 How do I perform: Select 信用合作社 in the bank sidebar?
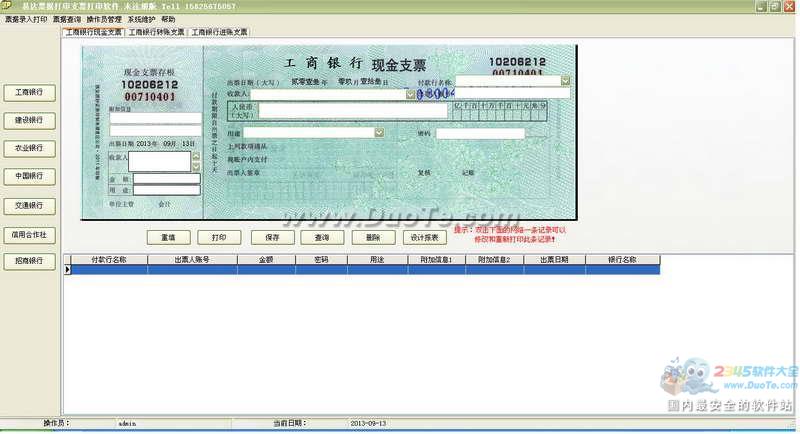pyautogui.click(x=29, y=235)
